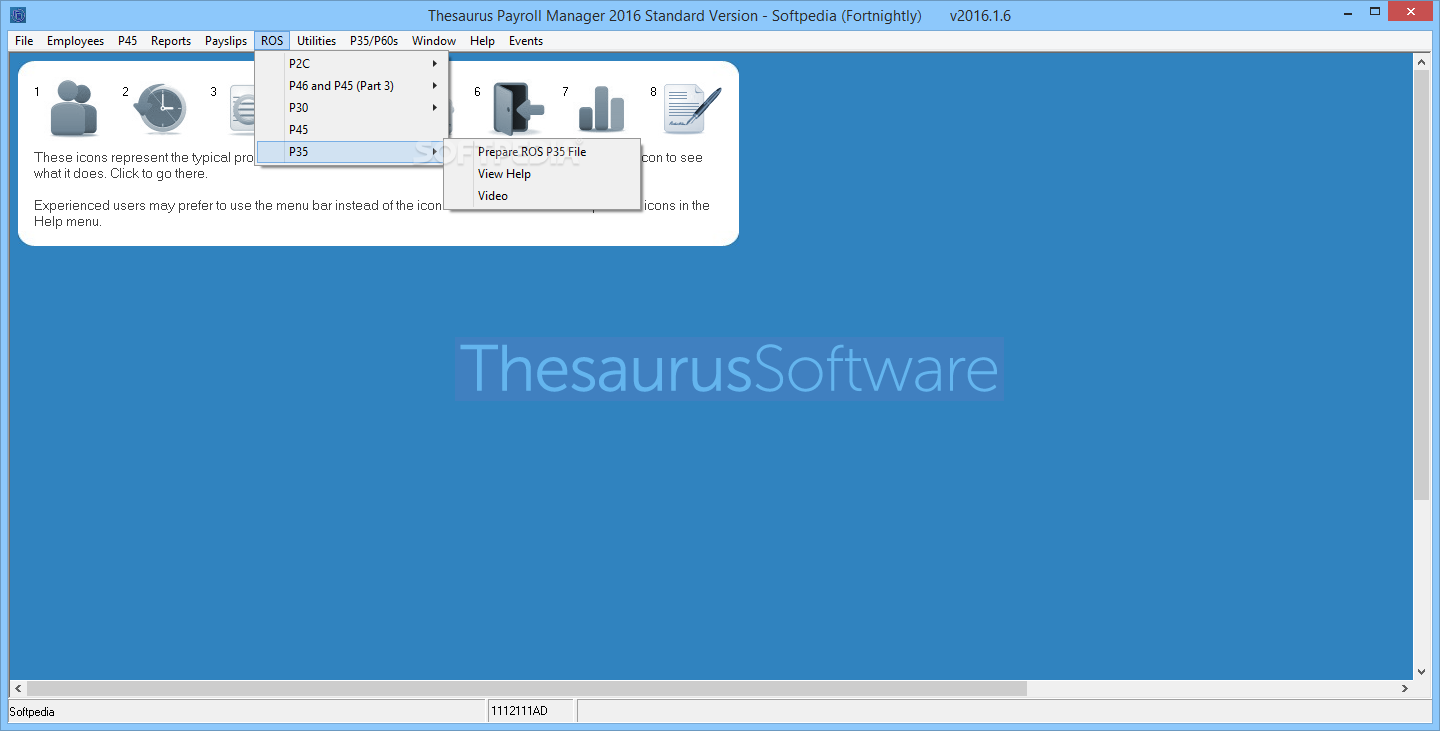
Task: Click the horizontal scrollbar left arrow
Action: click(x=17, y=689)
